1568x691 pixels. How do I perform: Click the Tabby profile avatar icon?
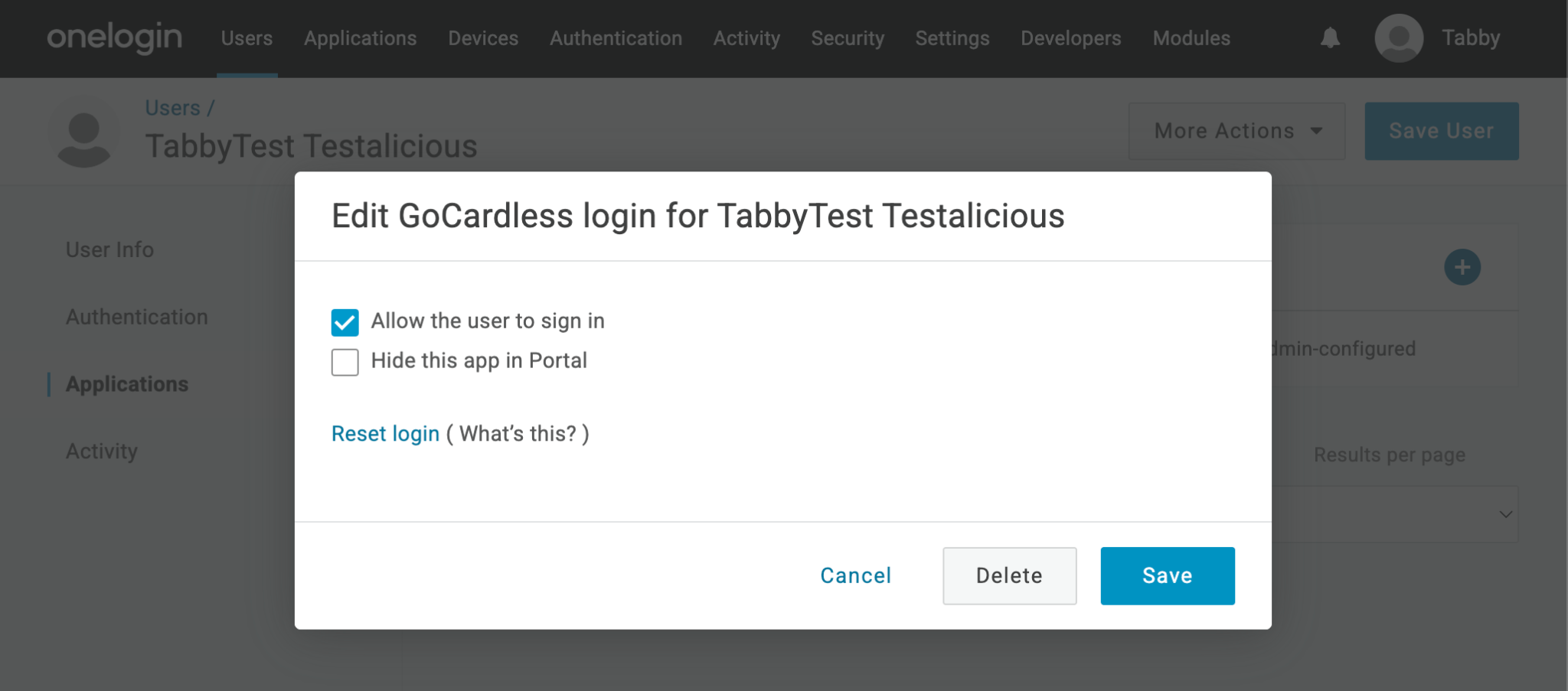(1398, 37)
